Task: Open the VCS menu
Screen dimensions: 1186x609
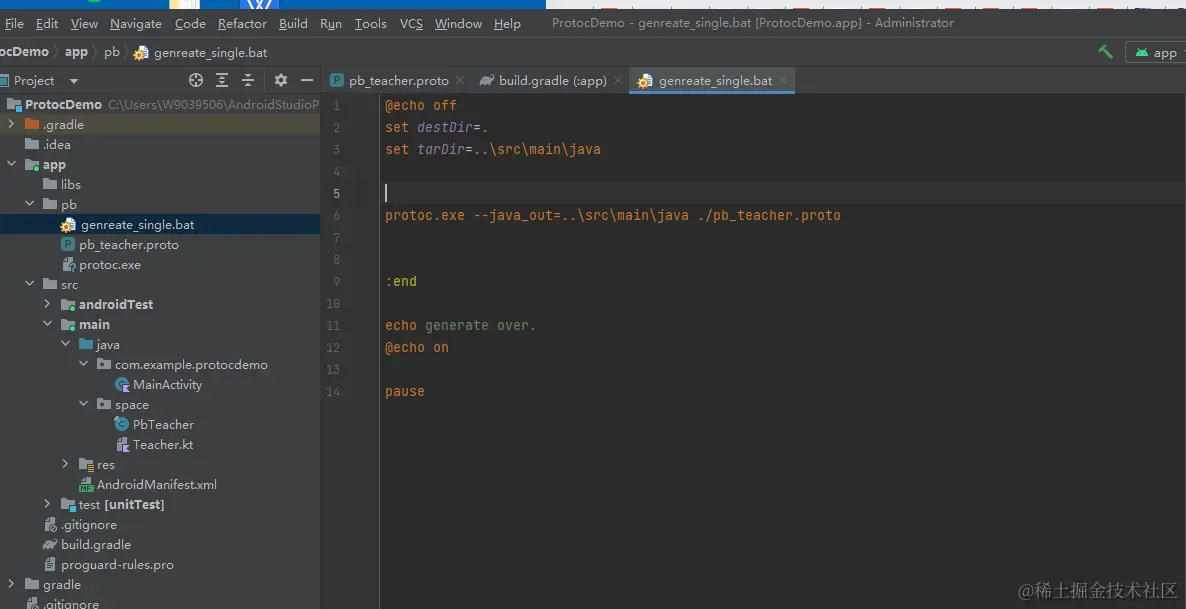Action: pyautogui.click(x=411, y=23)
